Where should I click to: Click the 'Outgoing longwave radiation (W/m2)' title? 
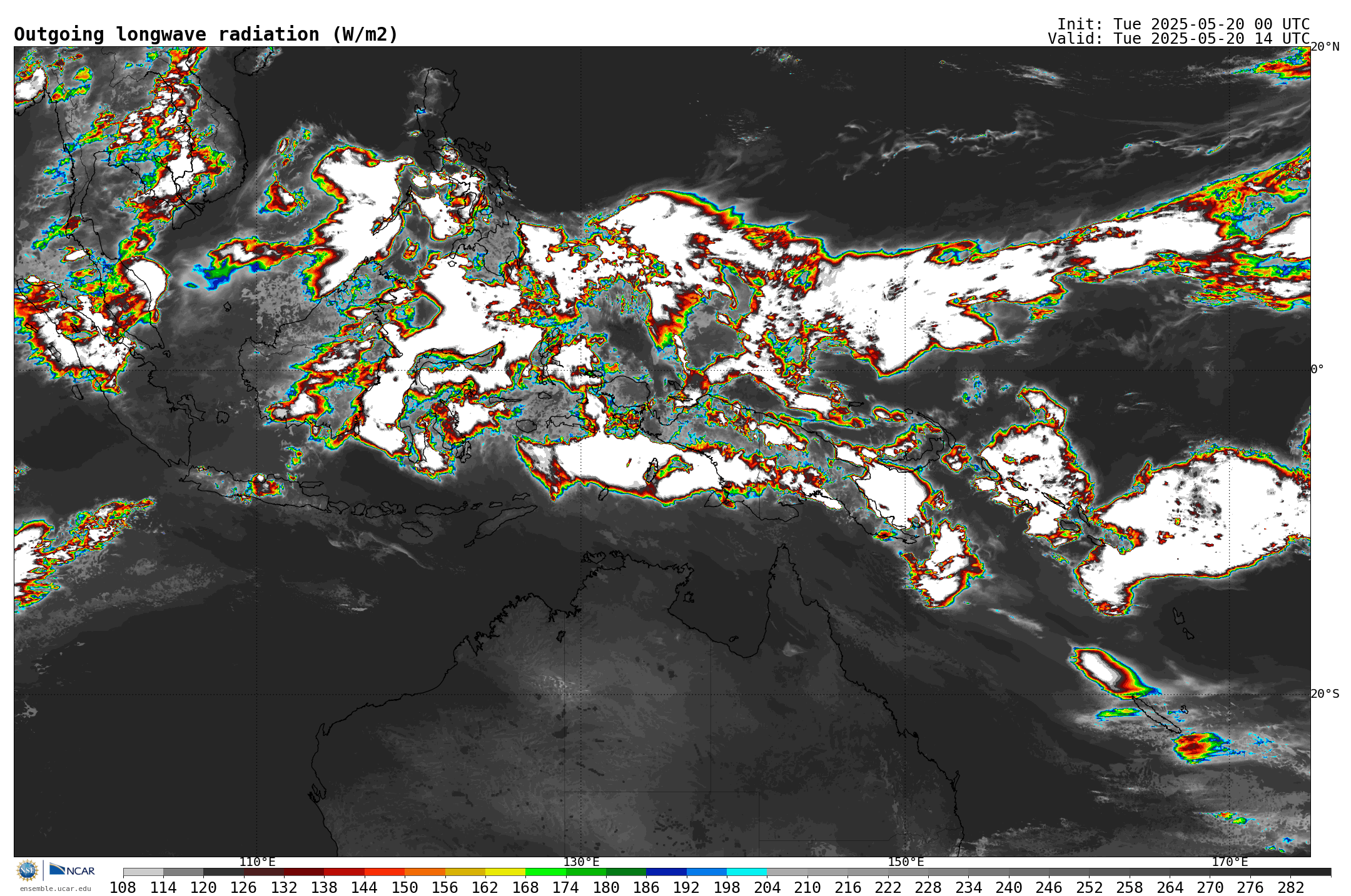206,34
